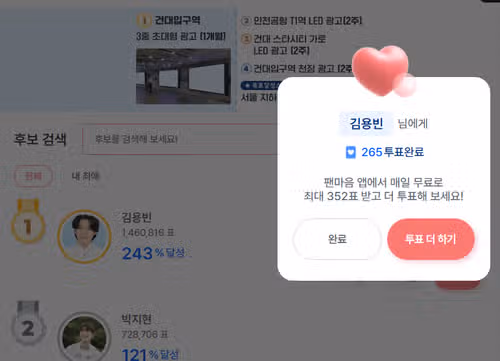The width and height of the screenshot is (500, 361).
Task: Click the blue vote ticket icon beside 265
Action: 351,152
